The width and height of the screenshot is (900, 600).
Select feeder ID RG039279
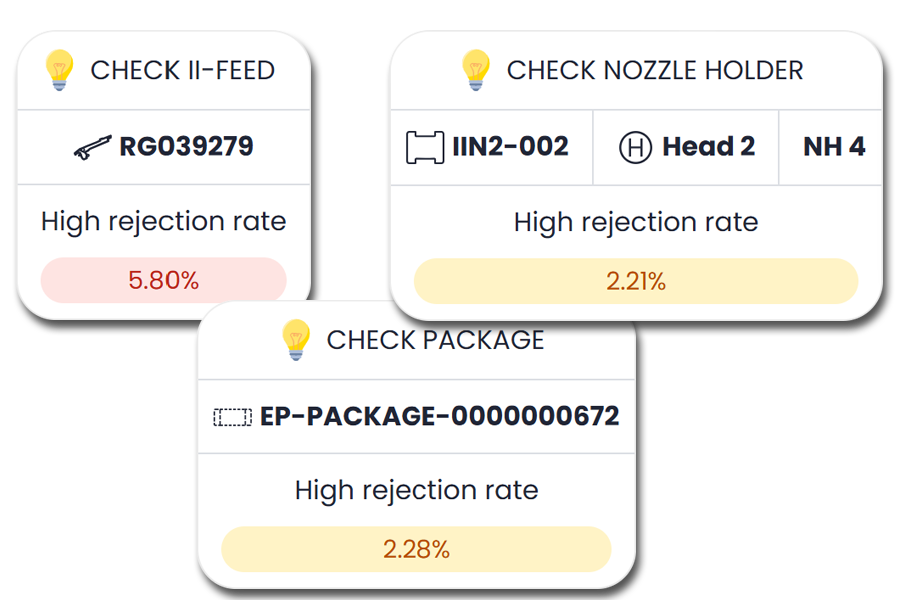click(186, 147)
